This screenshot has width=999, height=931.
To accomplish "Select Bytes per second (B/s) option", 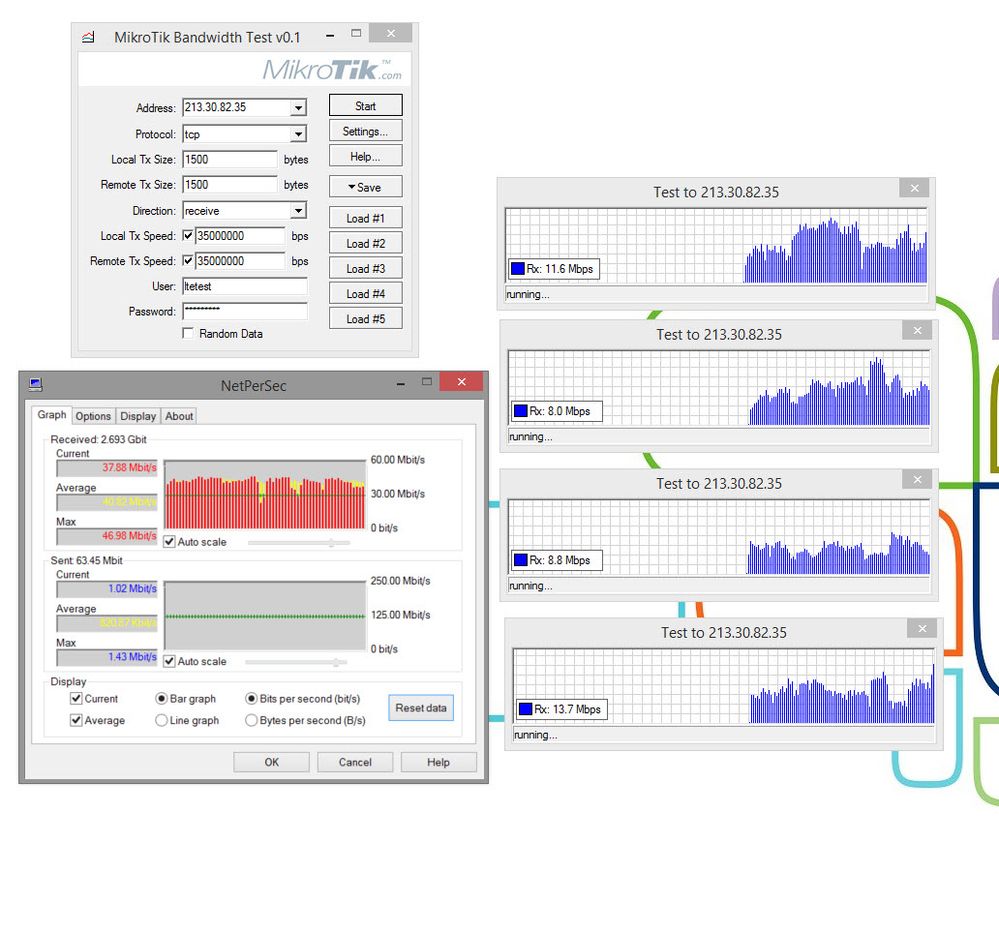I will [x=251, y=720].
